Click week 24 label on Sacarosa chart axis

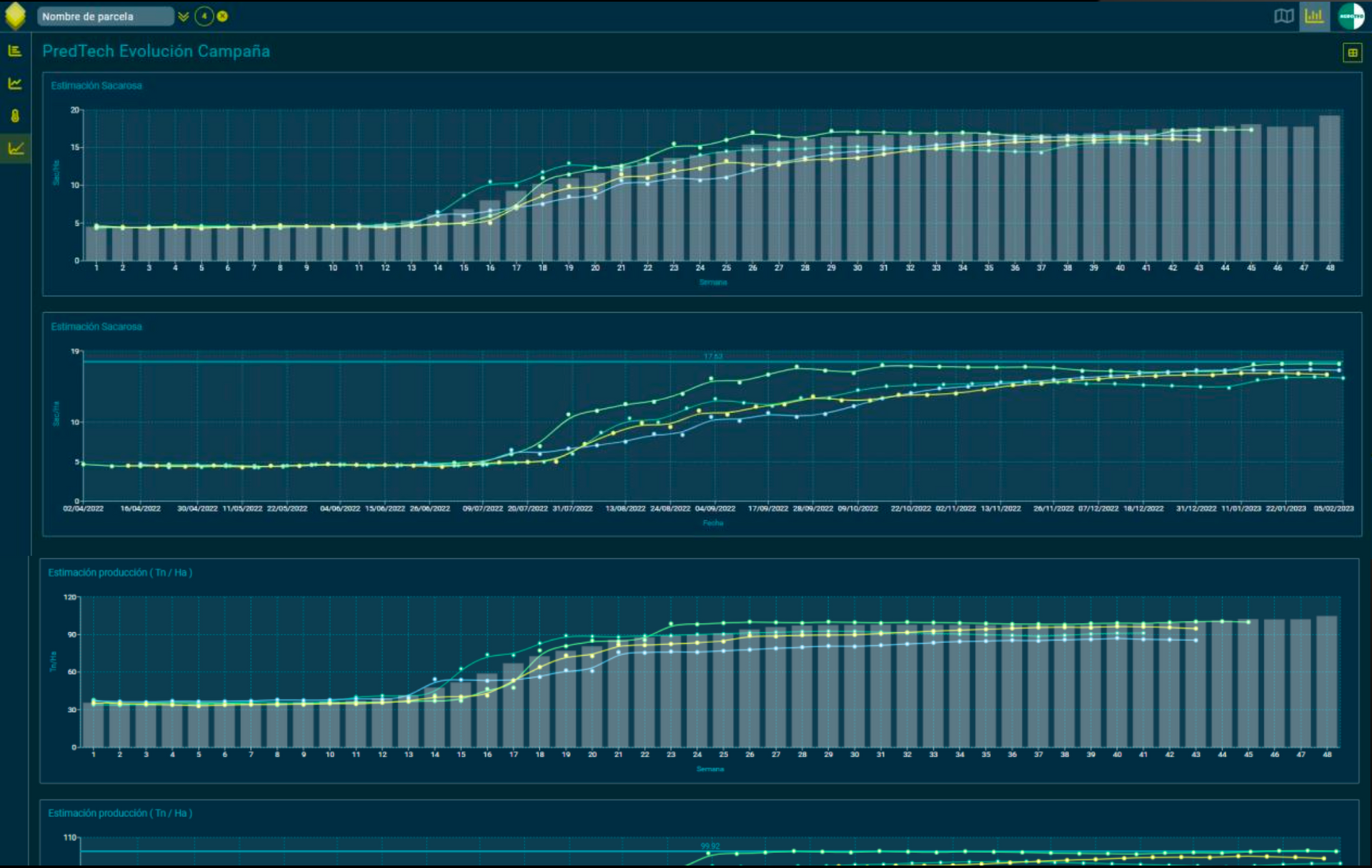(700, 268)
